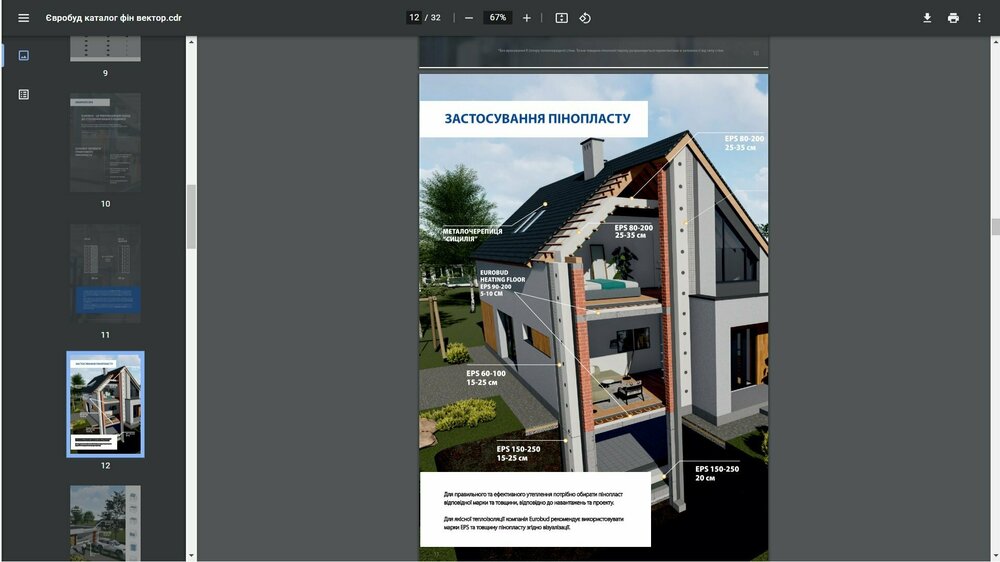Print the document
This screenshot has width=1000, height=562.
click(953, 18)
